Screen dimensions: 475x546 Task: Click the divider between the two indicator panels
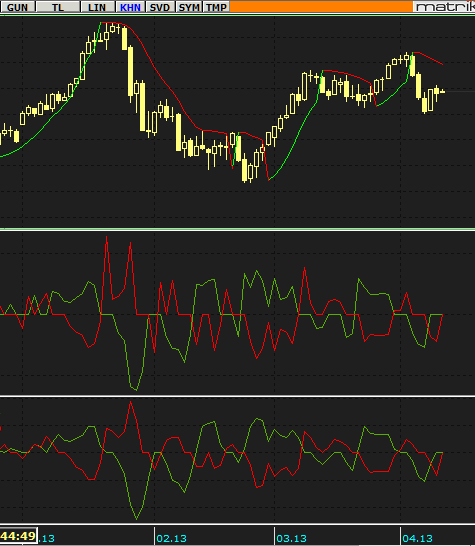(238, 396)
